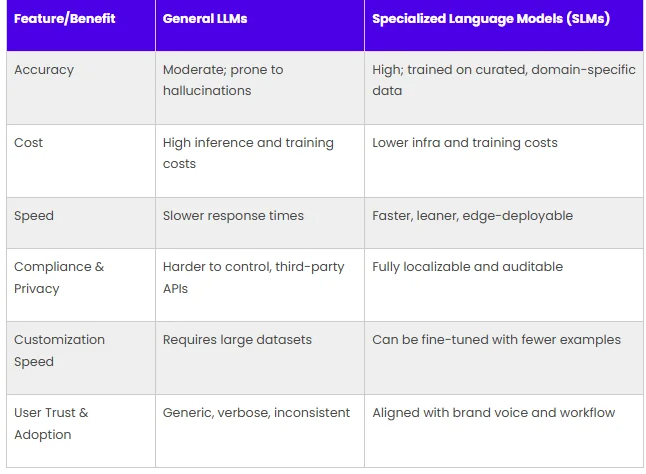Select 'Requires large datasets' cell

coord(237,340)
